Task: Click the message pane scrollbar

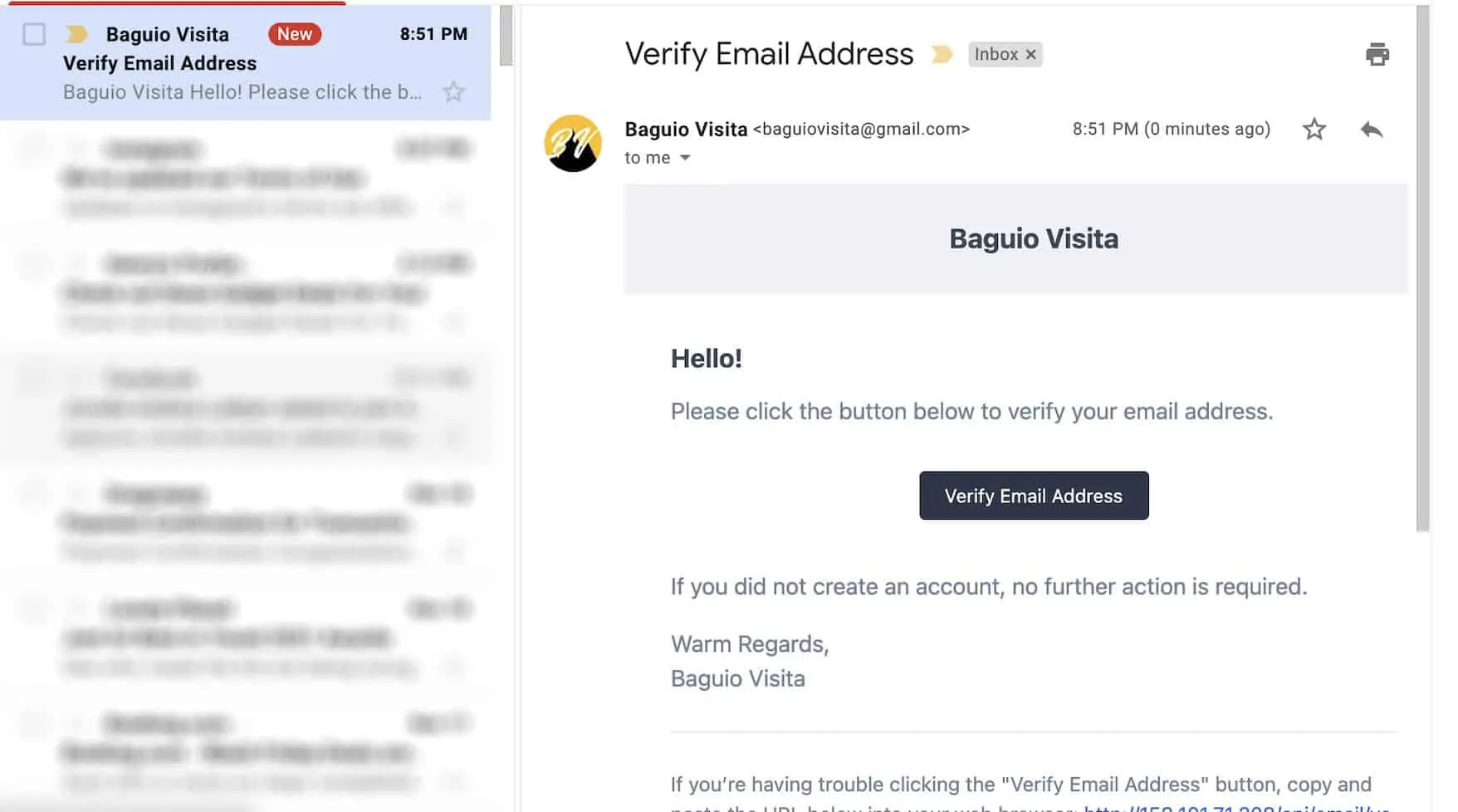Action: coord(1423,266)
